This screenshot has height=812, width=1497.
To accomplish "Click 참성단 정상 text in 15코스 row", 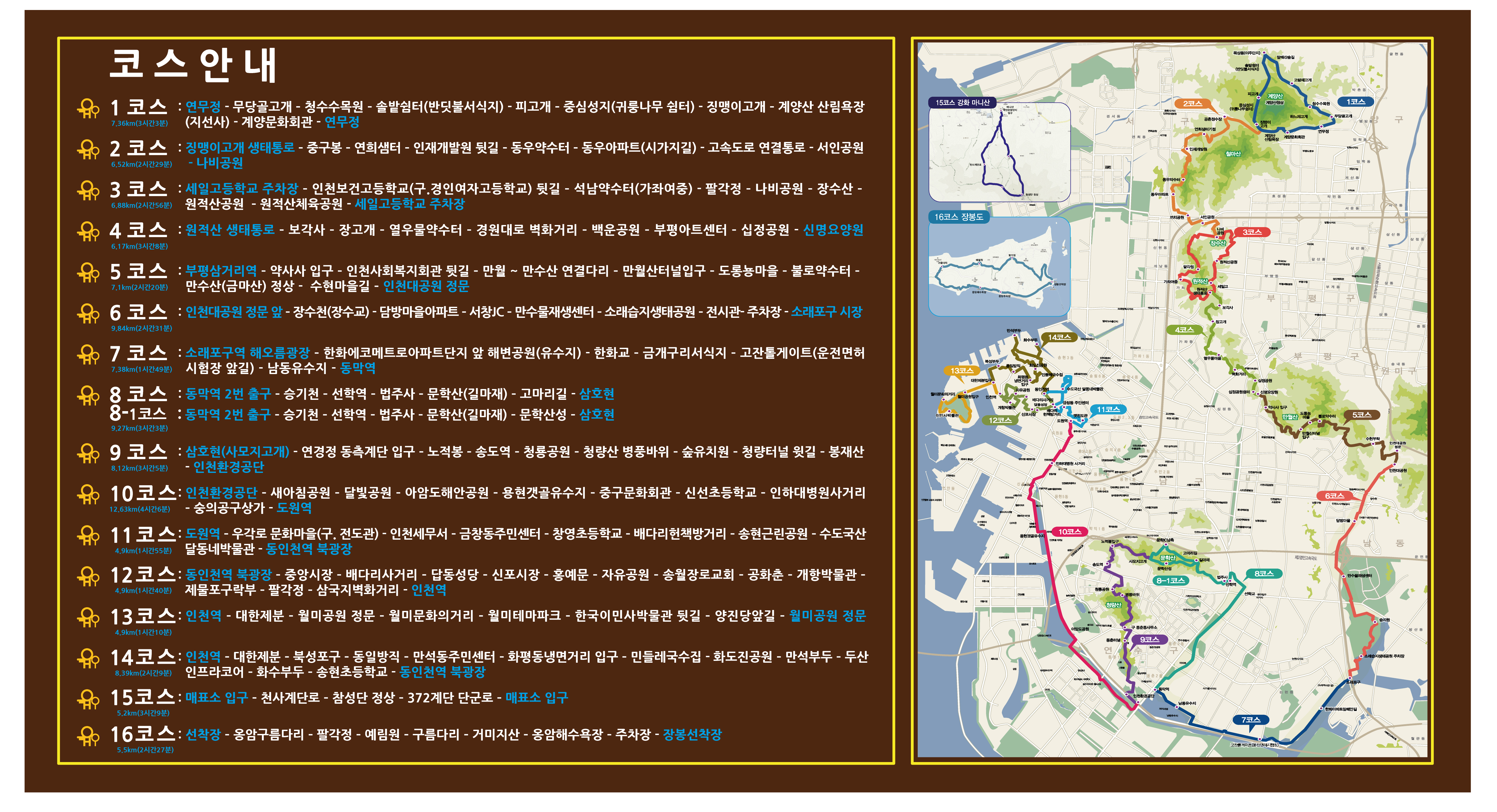I will coord(363,698).
